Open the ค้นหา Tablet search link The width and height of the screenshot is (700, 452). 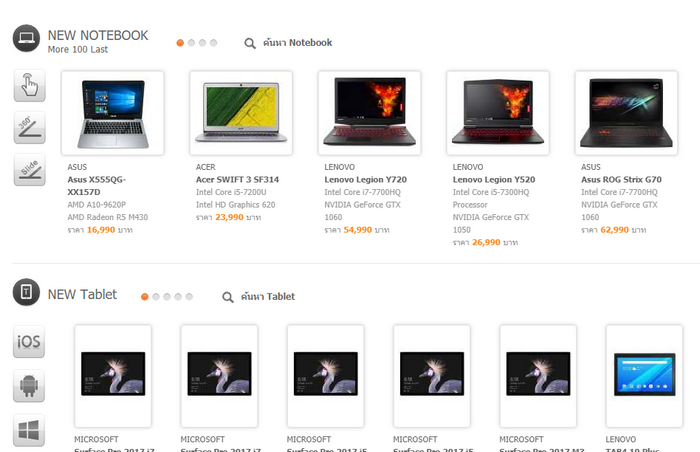click(268, 297)
